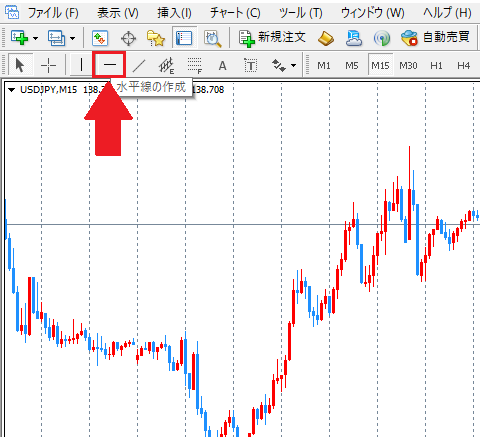Toggle the Navigator panel icon
Screen dimensions: 480x437
[156, 38]
